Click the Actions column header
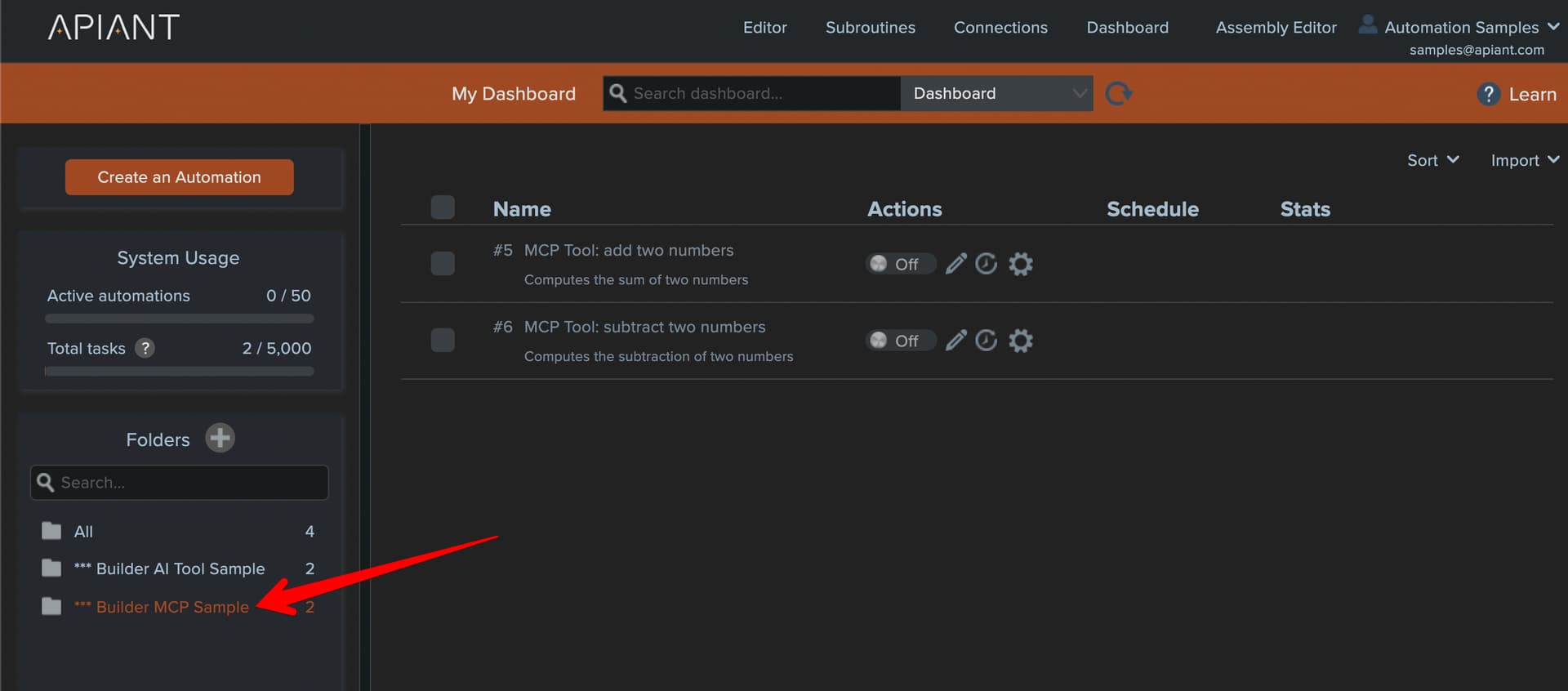Screen dimensions: 1568x691 (x=904, y=209)
